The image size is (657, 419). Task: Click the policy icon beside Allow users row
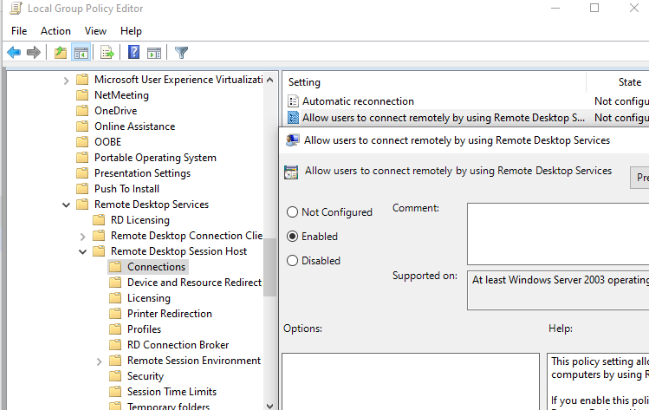point(293,118)
